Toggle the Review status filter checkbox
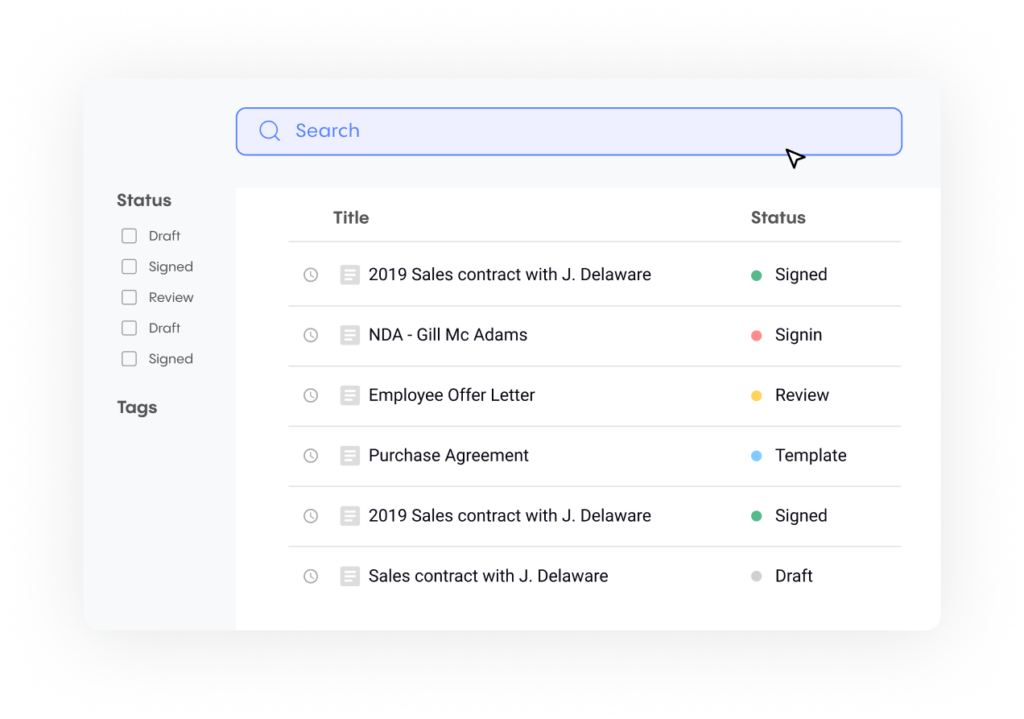This screenshot has width=1024, height=719. tap(129, 297)
